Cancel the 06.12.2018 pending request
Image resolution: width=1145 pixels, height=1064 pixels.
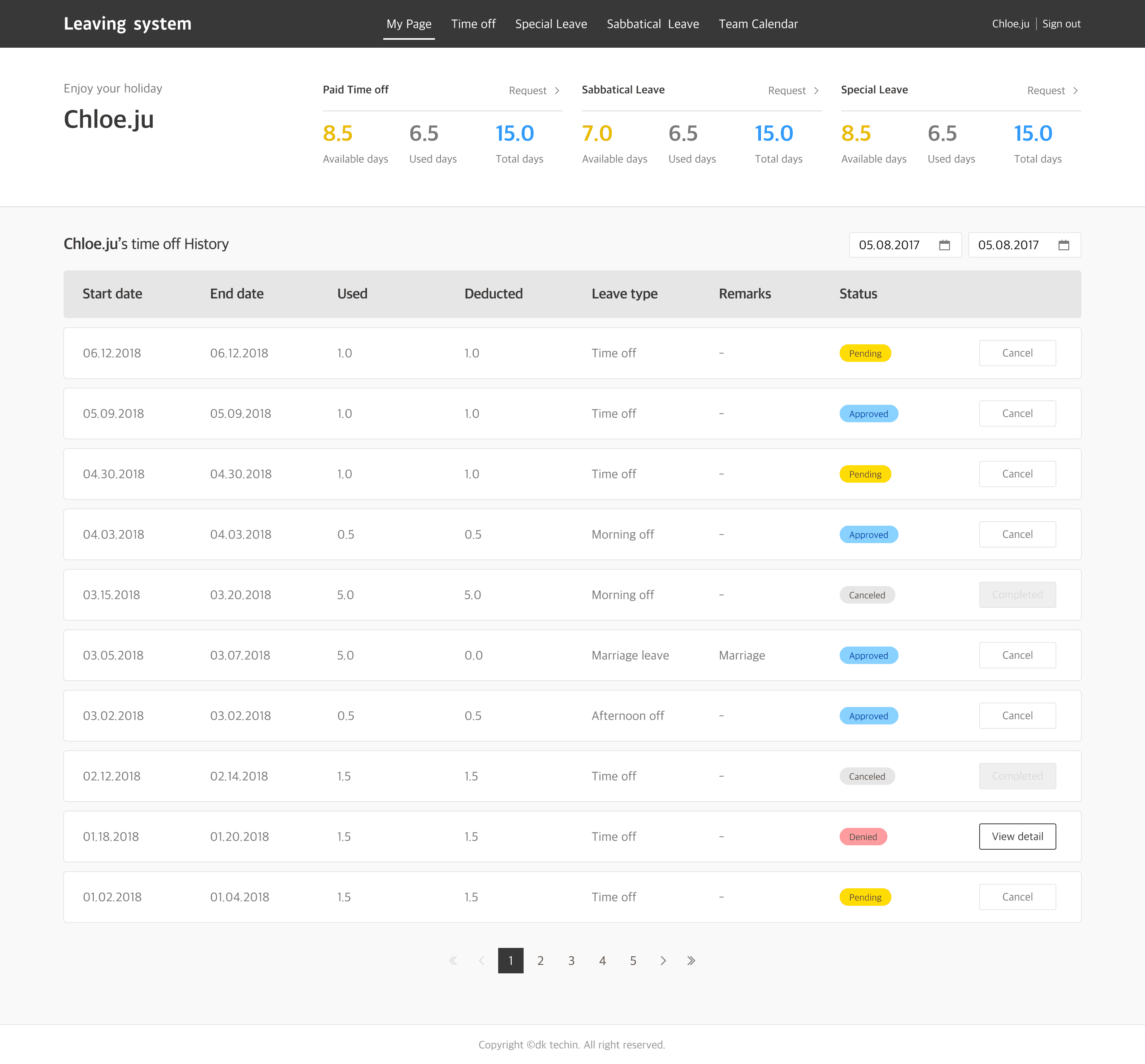pos(1017,353)
